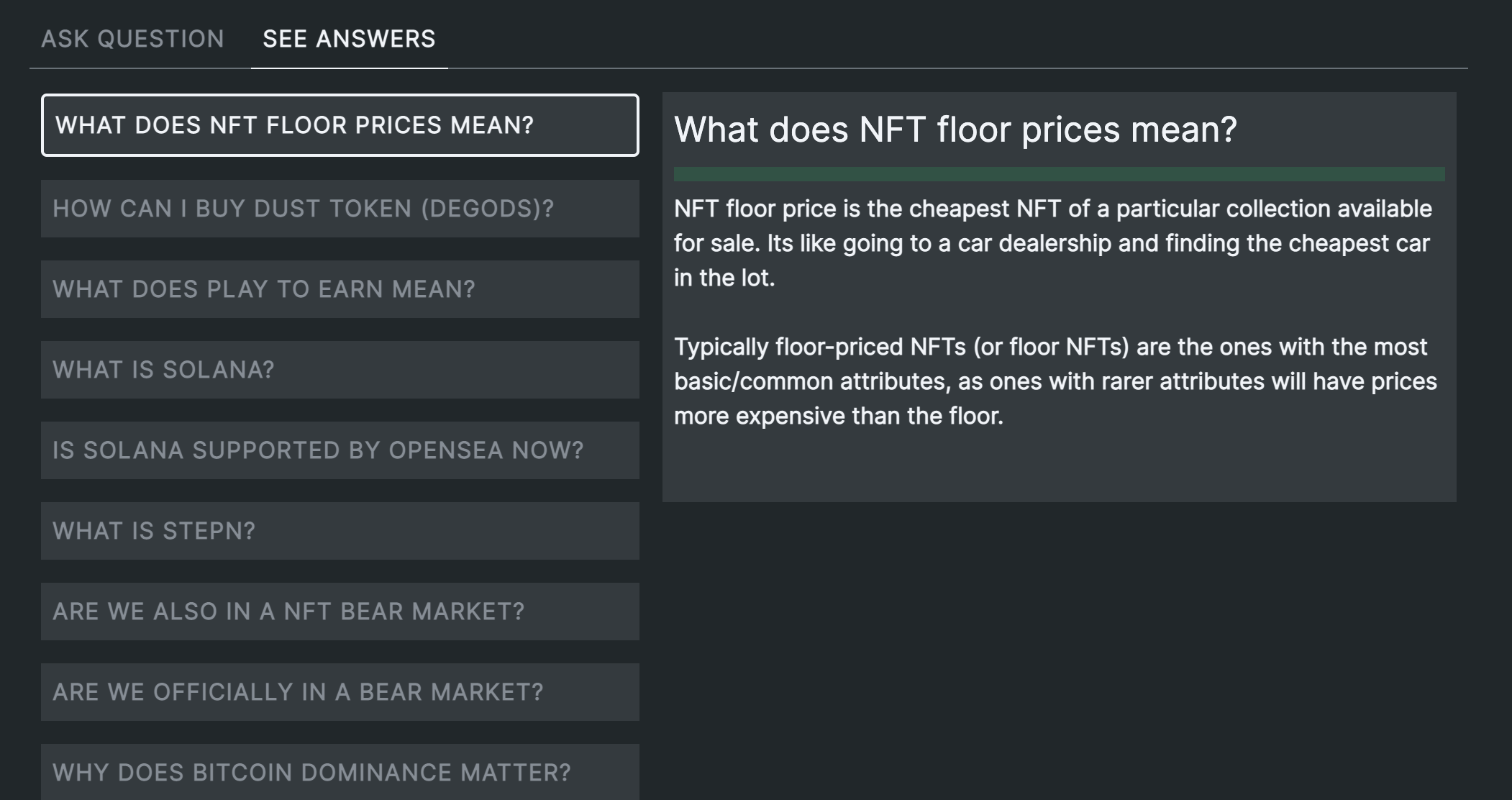This screenshot has height=800, width=1512.
Task: Click the paragraph about floor-priced NFTs attributes
Action: (1055, 381)
